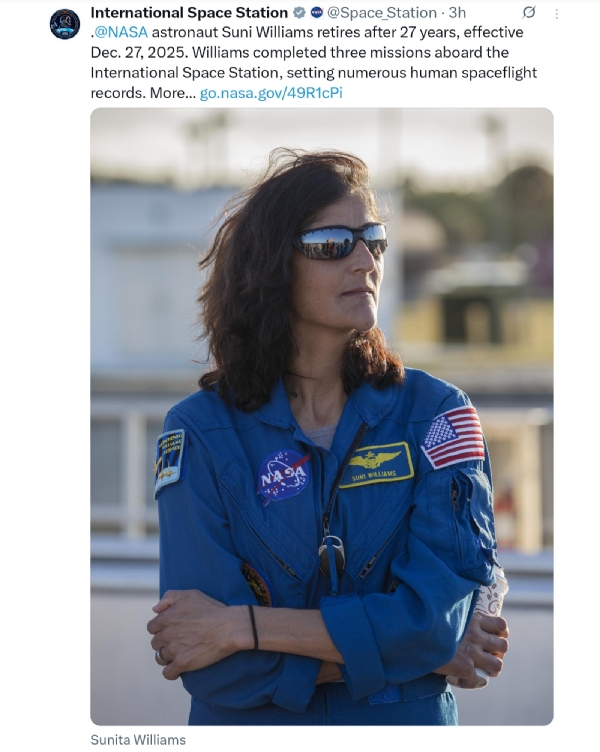Click the Sunita Williams caption below the photo
600x752 pixels.
138,740
